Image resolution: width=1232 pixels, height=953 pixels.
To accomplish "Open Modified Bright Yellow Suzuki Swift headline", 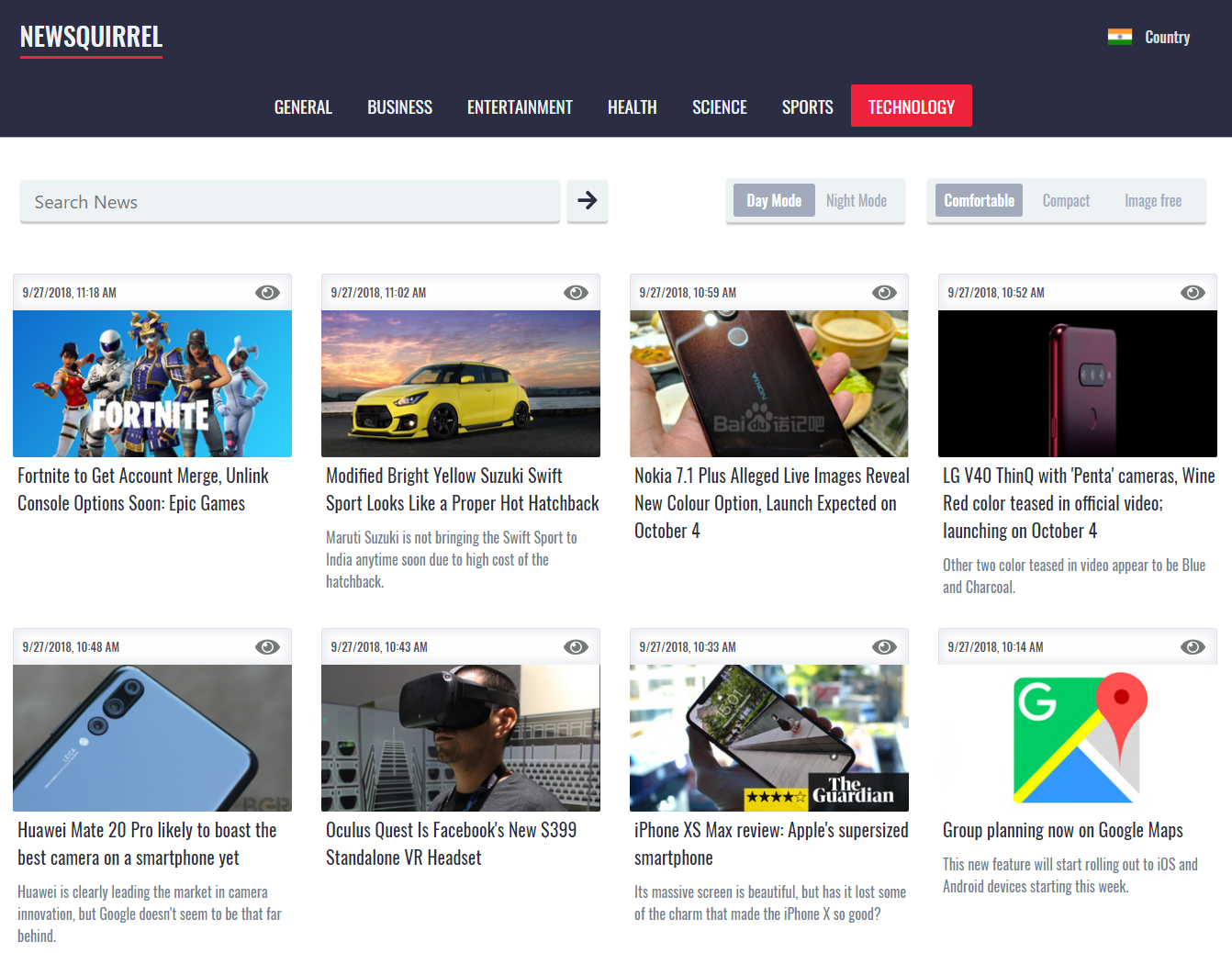I will click(463, 489).
